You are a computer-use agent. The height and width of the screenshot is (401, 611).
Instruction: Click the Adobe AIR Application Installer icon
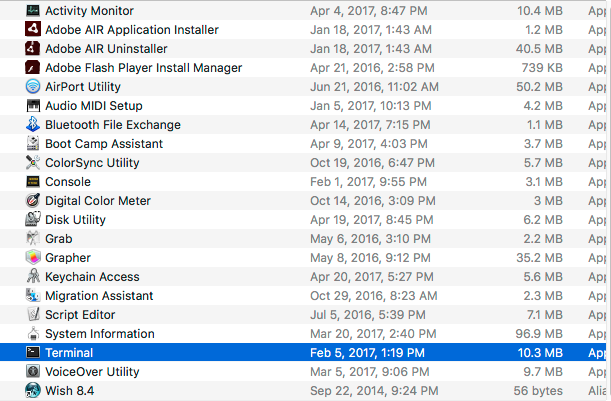coord(33,29)
